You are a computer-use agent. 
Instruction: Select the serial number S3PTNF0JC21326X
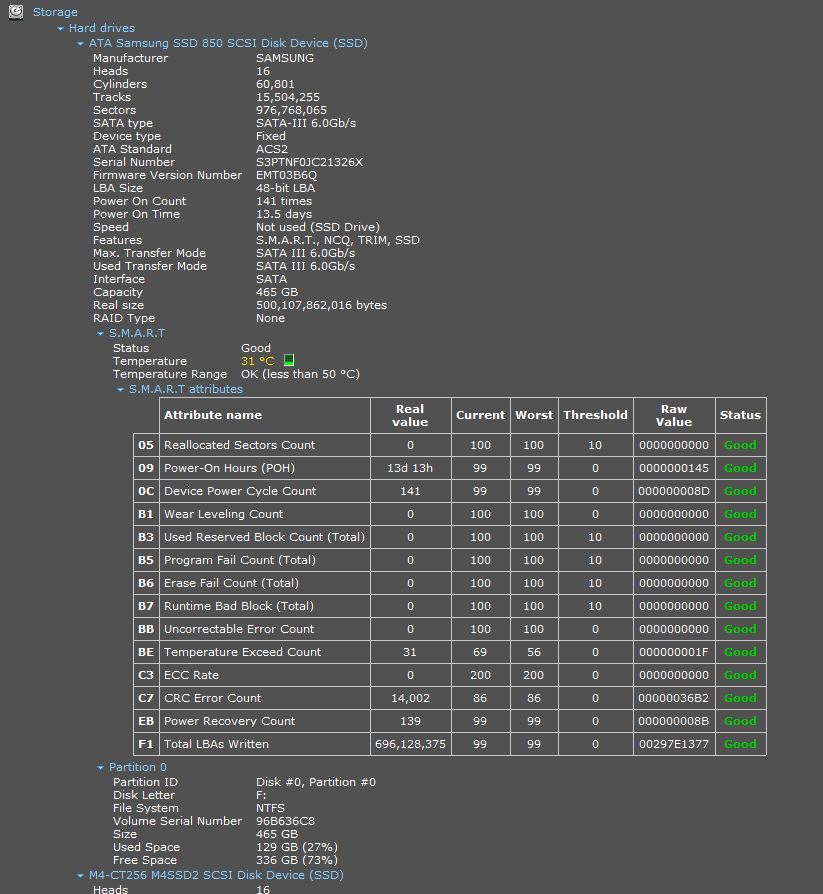click(310, 162)
